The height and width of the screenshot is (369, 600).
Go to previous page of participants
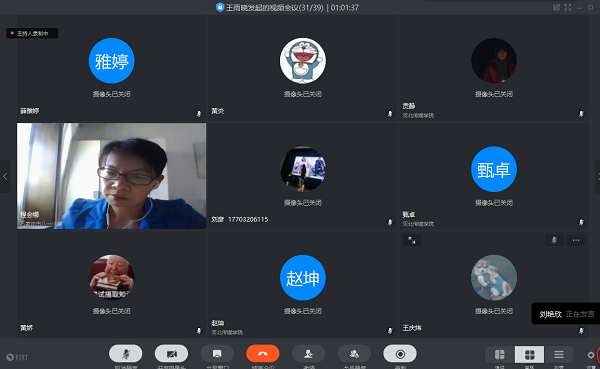pyautogui.click(x=5, y=176)
